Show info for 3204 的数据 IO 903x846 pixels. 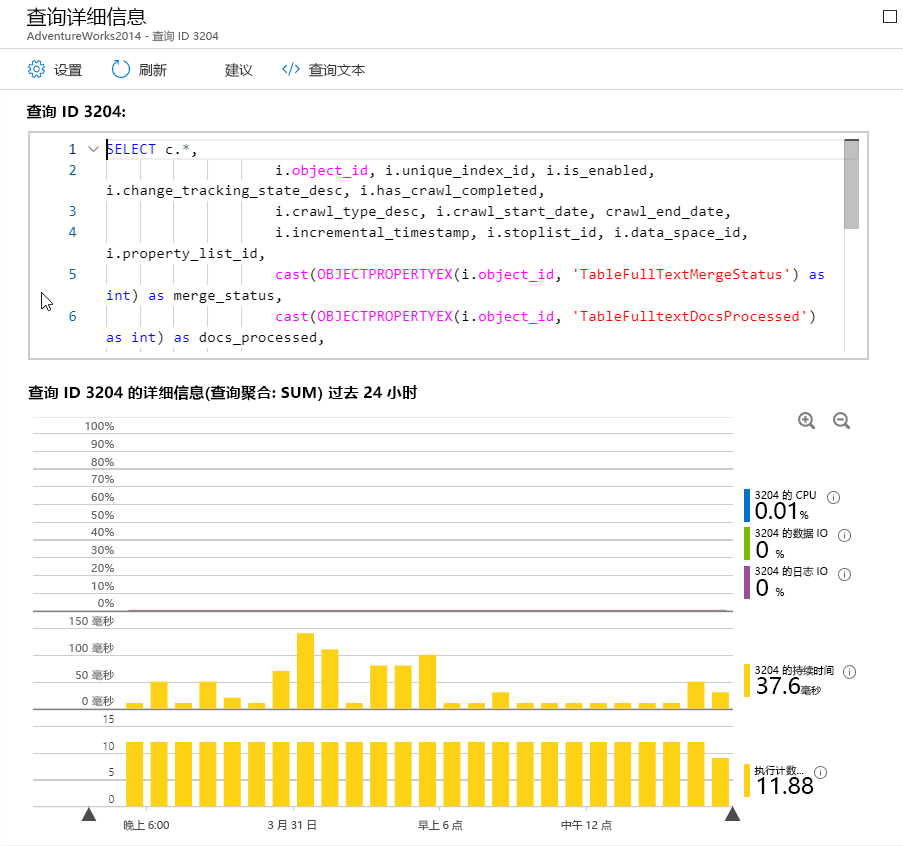[844, 536]
